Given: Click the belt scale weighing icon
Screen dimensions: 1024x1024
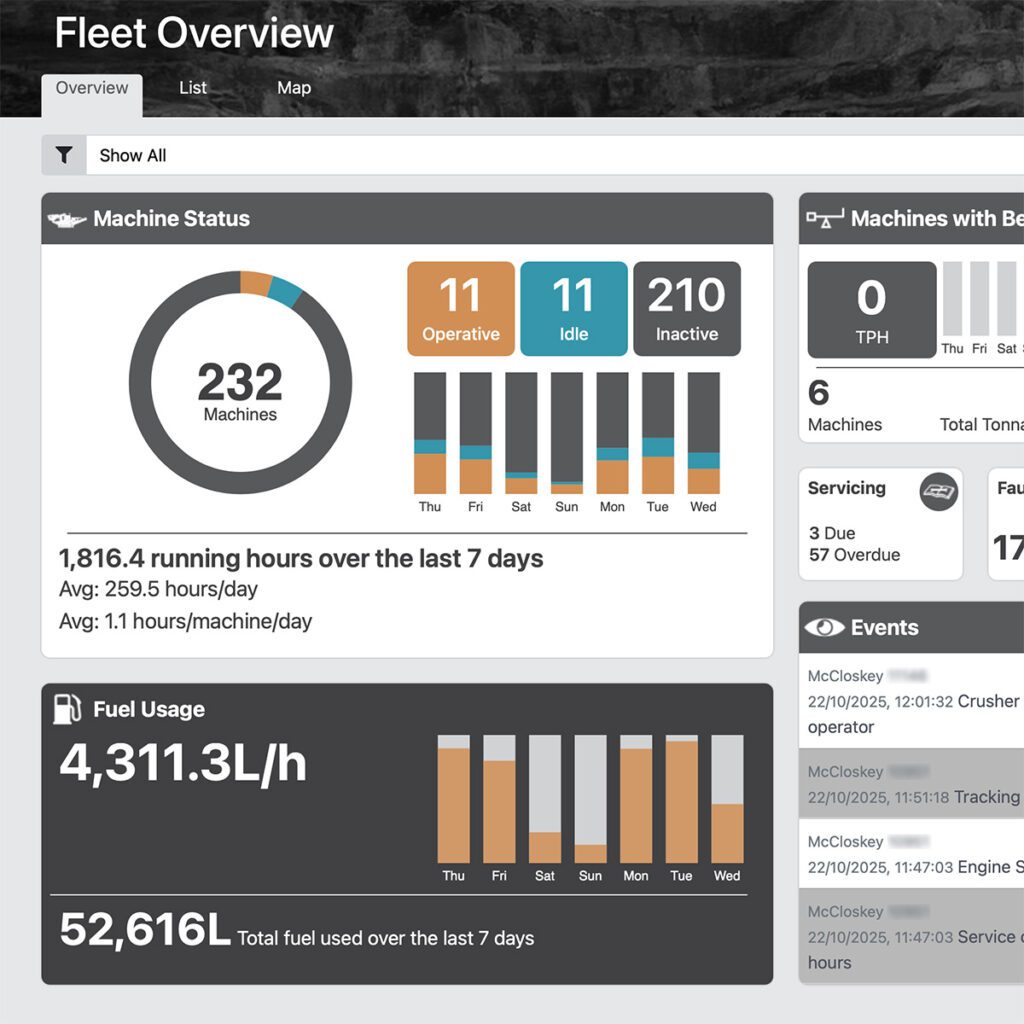Looking at the screenshot, I should (x=825, y=219).
